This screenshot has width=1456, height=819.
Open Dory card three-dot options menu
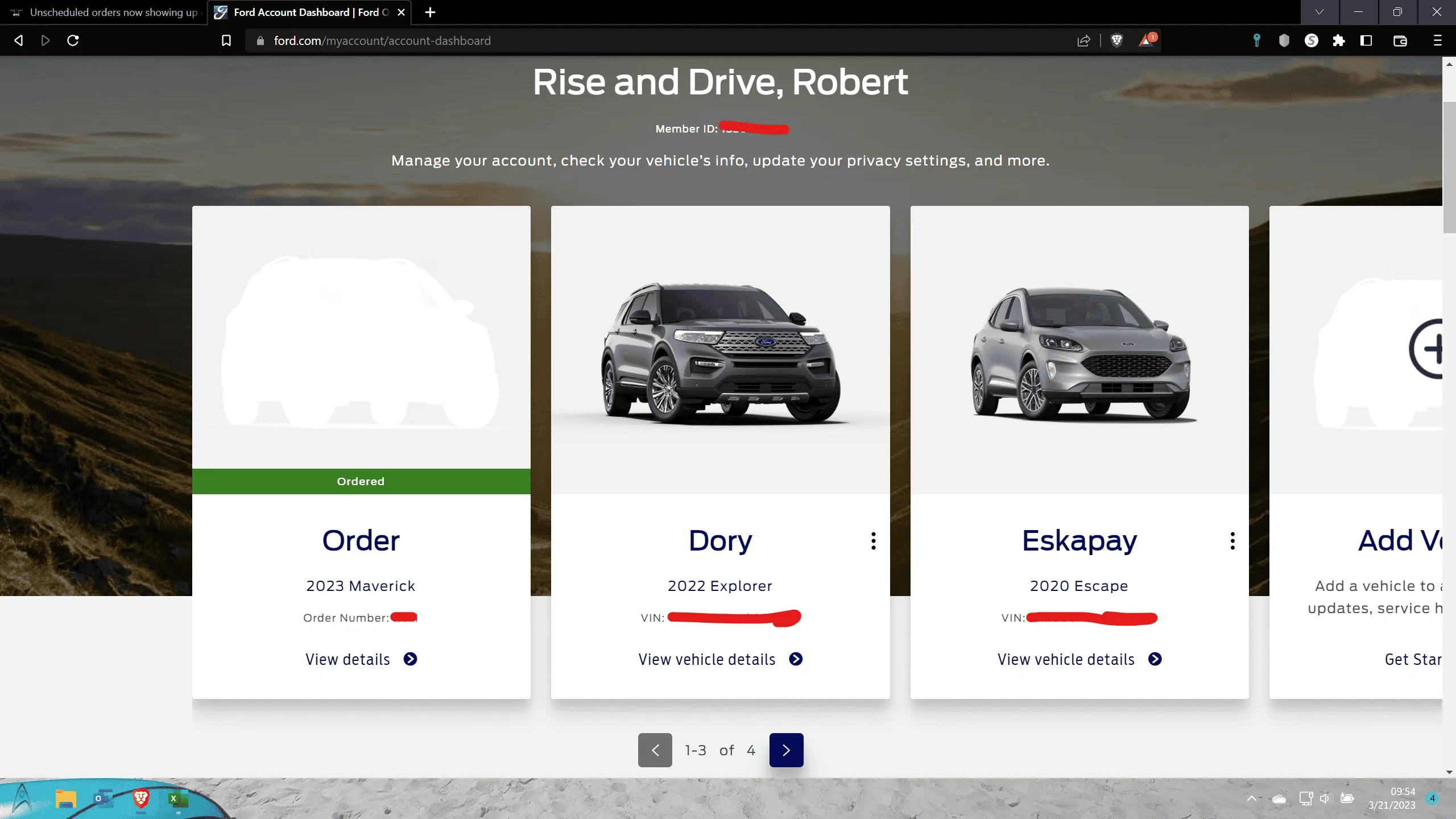874,540
